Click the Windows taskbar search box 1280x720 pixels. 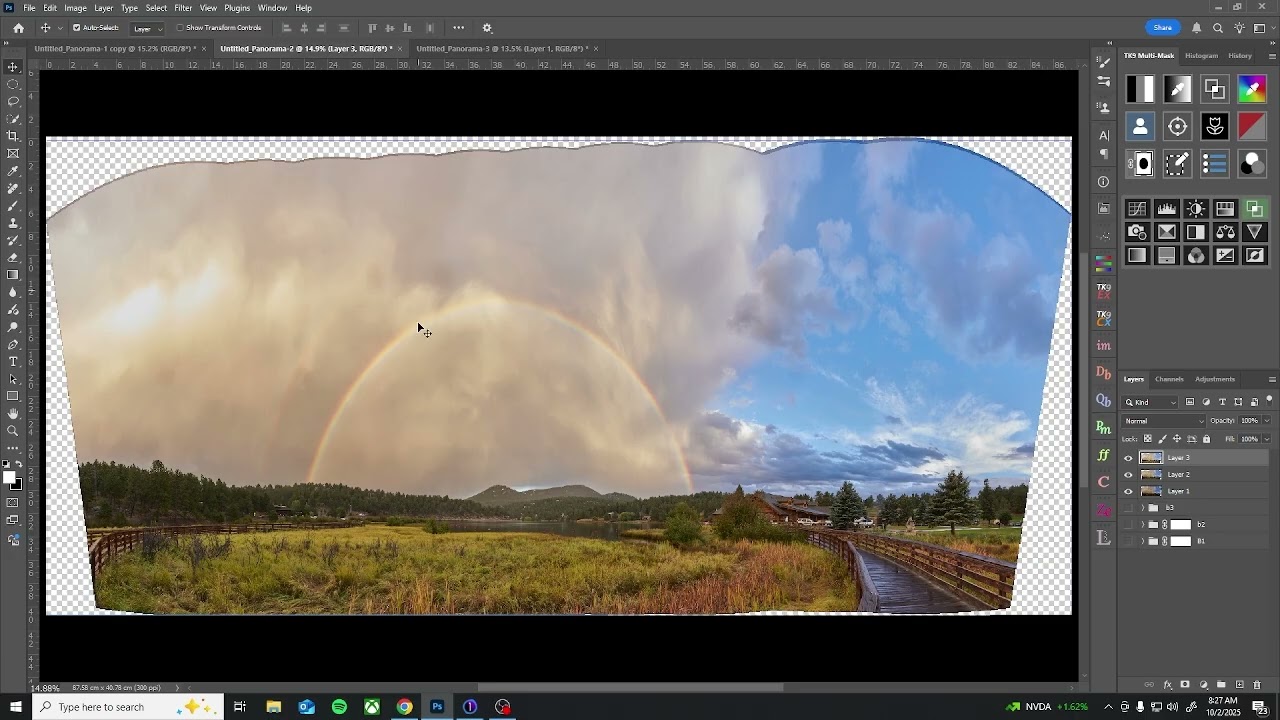130,707
